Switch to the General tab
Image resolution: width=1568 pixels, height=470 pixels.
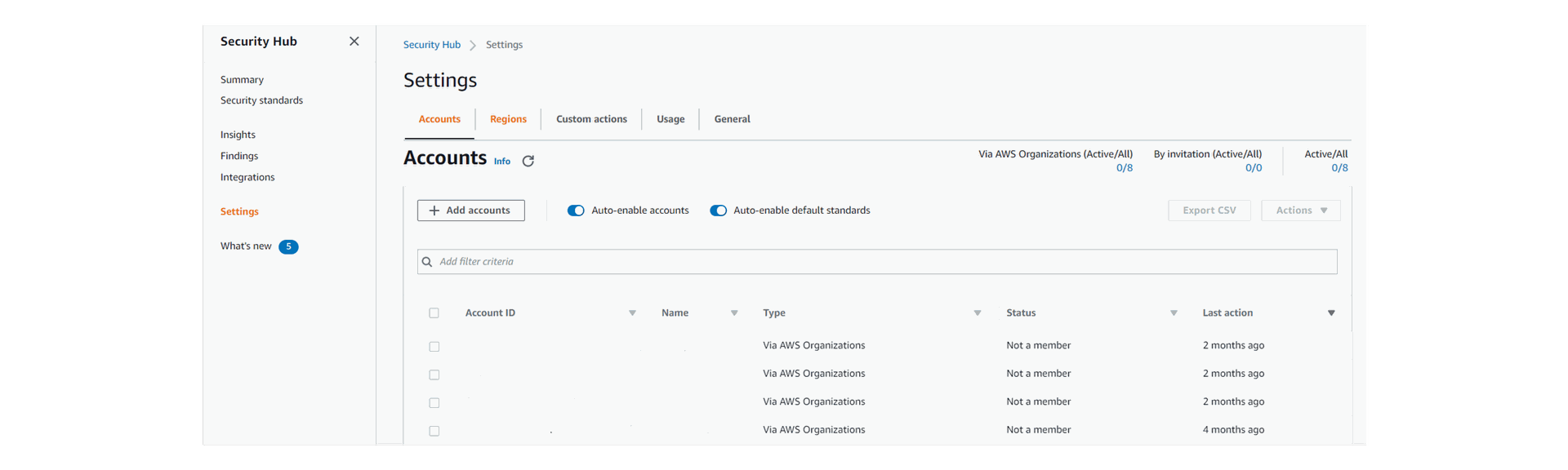(732, 119)
